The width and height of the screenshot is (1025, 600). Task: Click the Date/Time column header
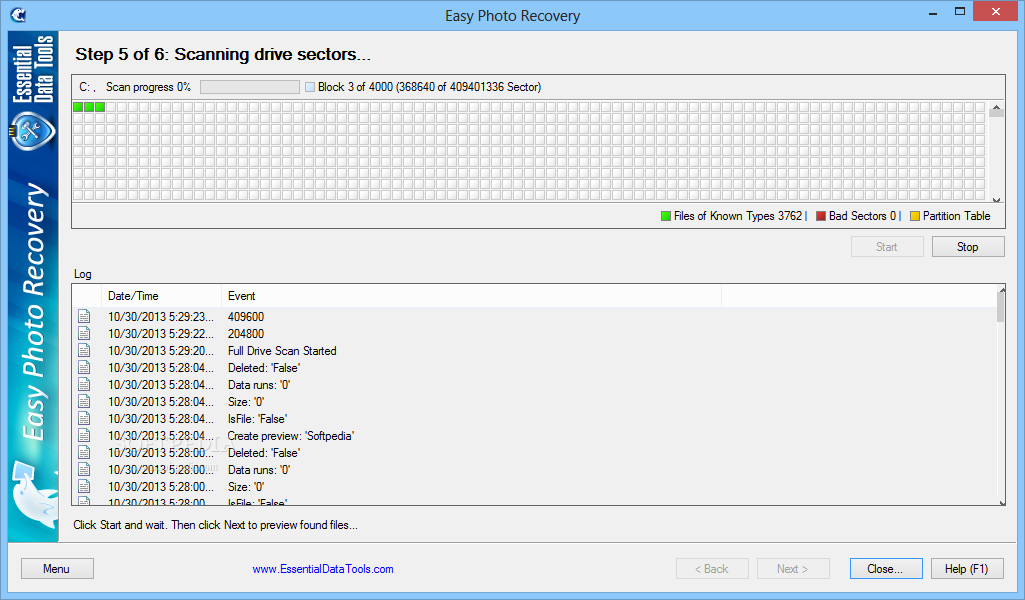(x=161, y=296)
